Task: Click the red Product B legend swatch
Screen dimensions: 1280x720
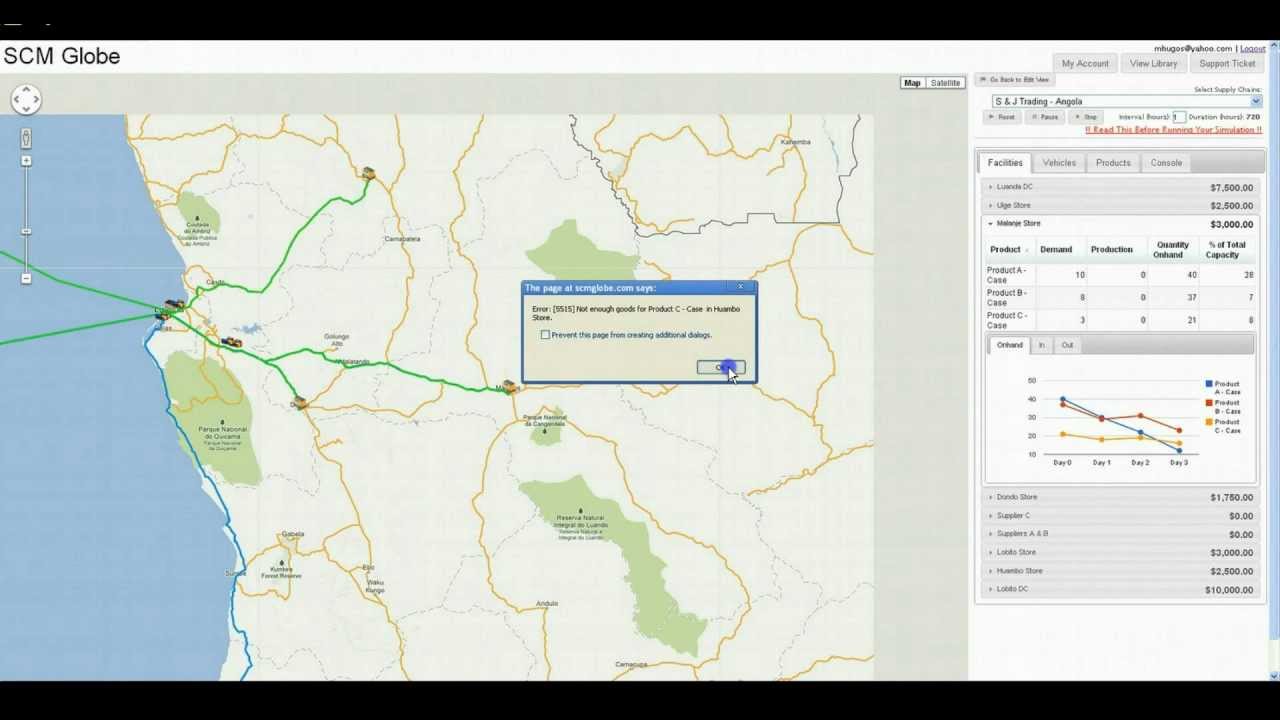Action: tap(1209, 403)
